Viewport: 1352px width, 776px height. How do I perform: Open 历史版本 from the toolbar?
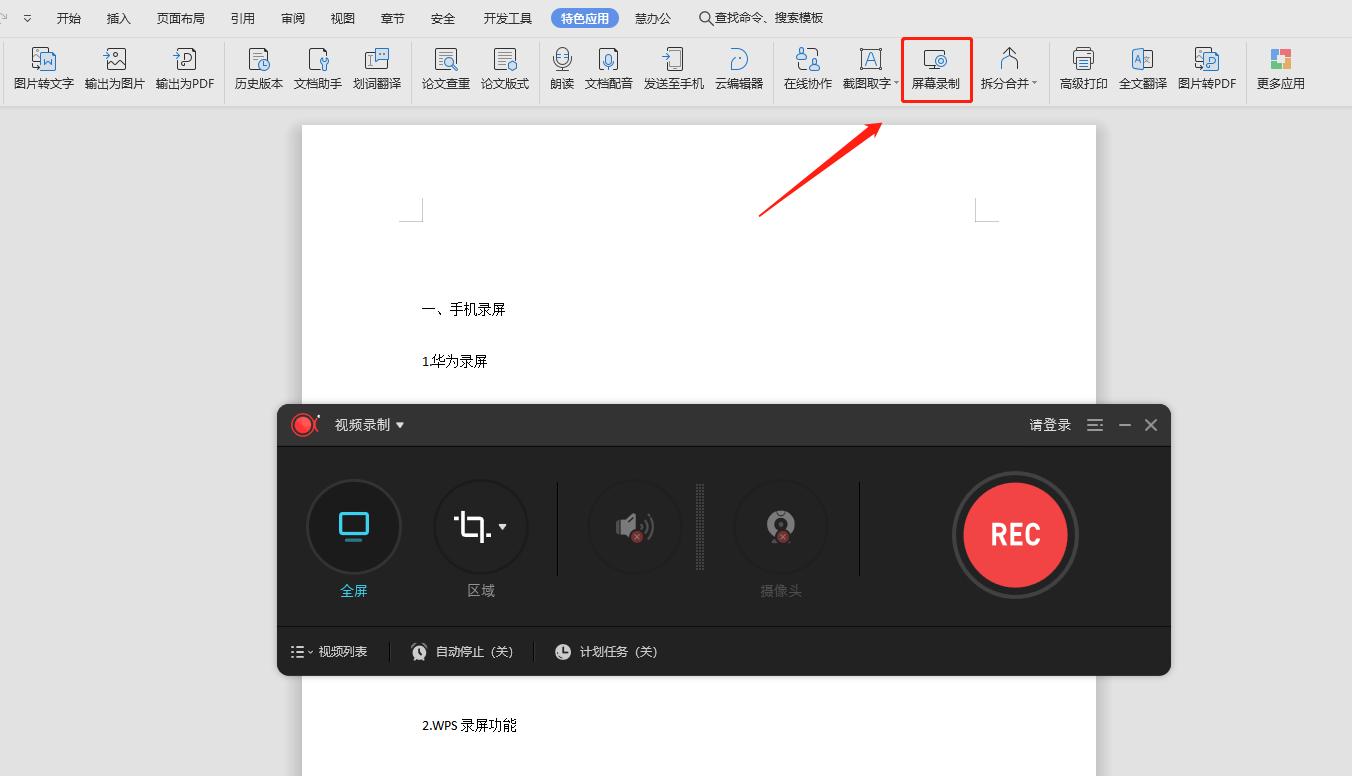coord(257,68)
